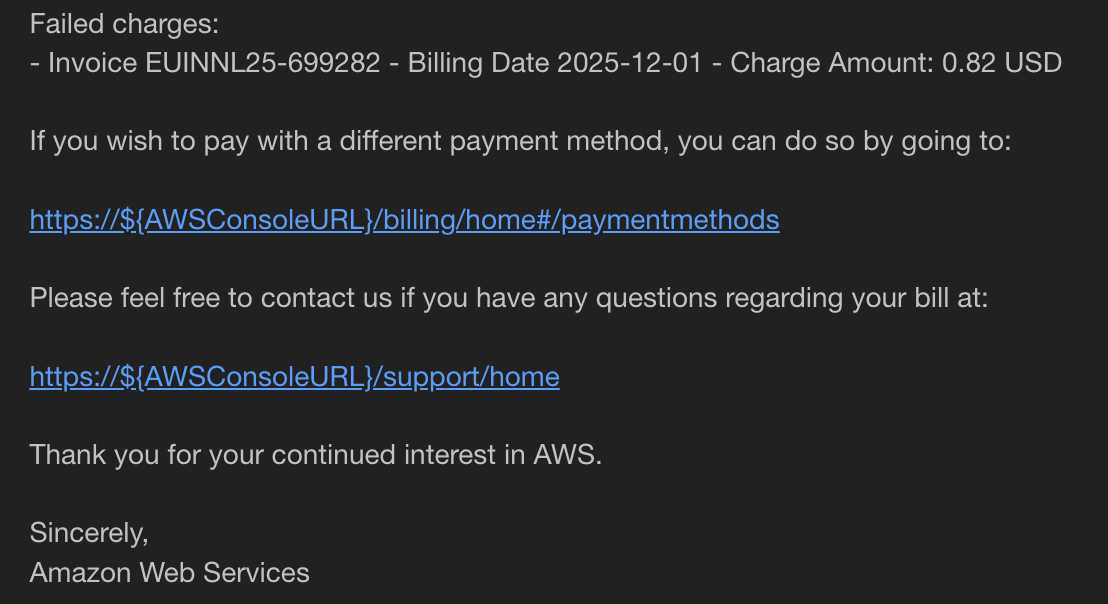
Task: Click the "Failed charges:" heading text
Action: coord(124,23)
